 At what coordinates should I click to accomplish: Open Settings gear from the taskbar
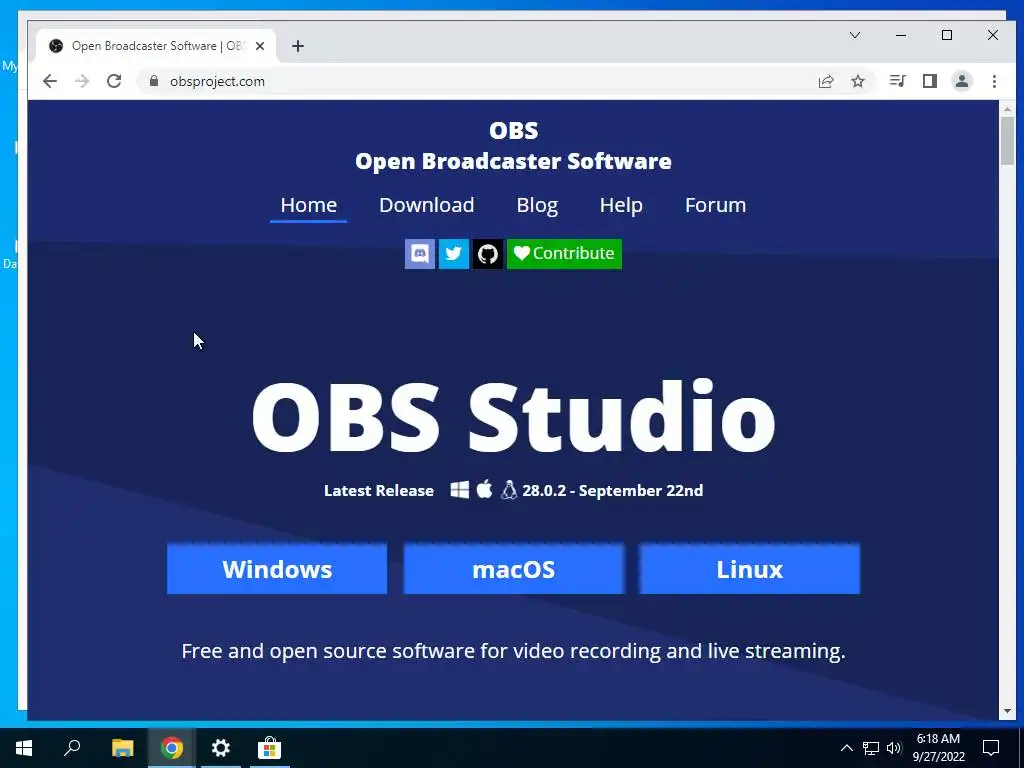[x=221, y=748]
